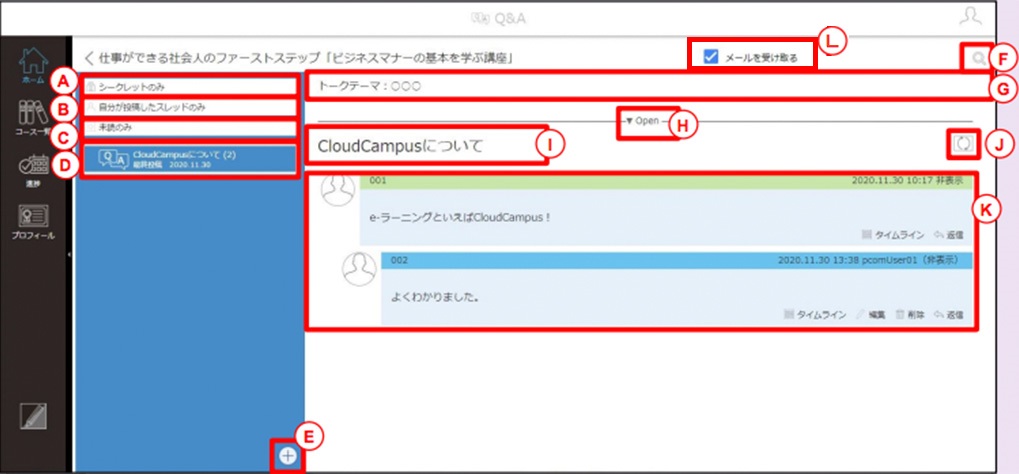This screenshot has width=1019, height=474.
Task: Click 返信 on post 001
Action: pos(949,235)
